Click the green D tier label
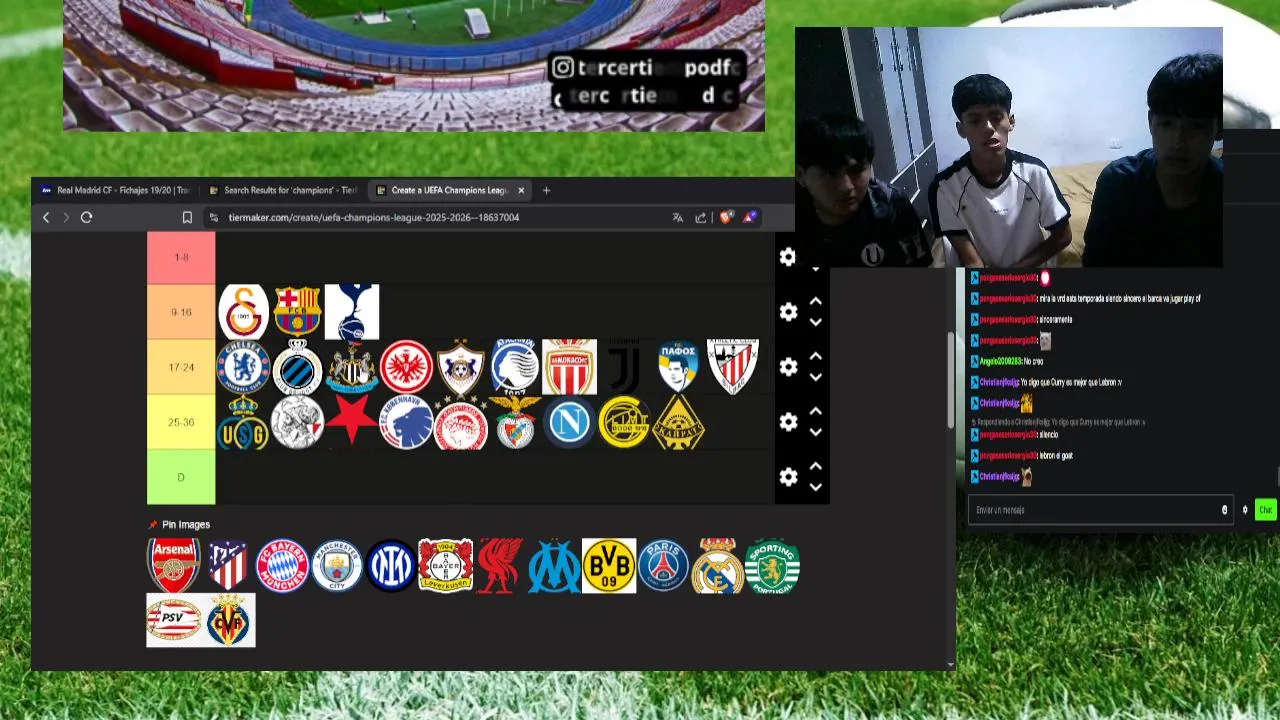The image size is (1280, 720). 181,477
